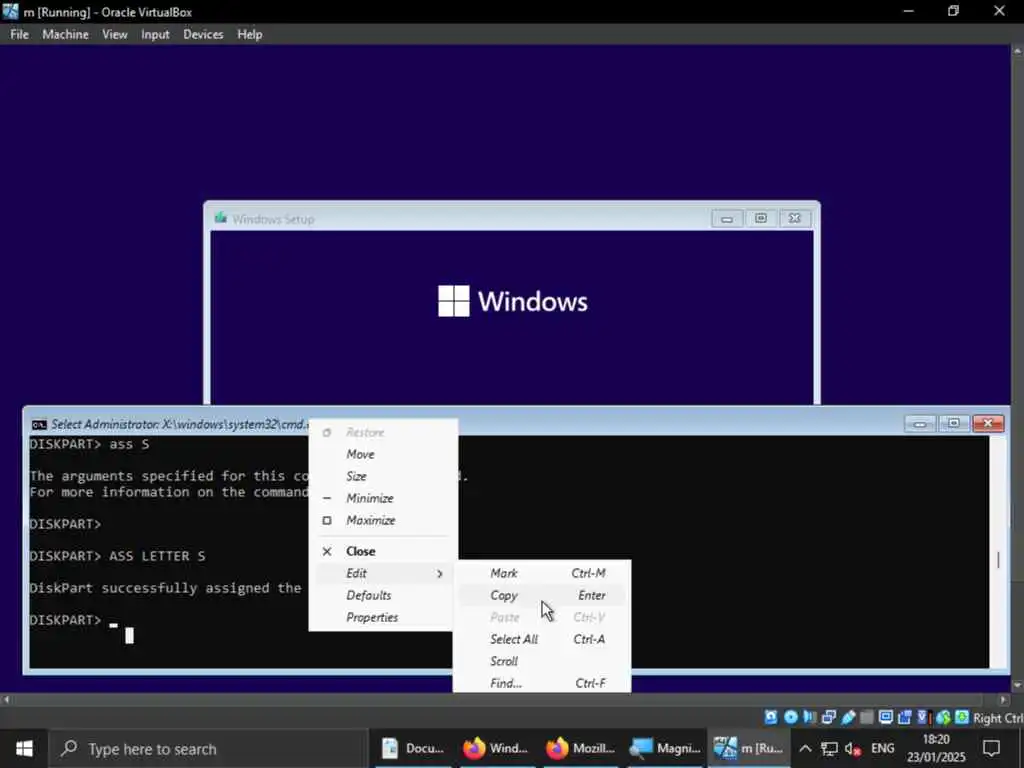Click the V virtualization icon in VirtualBox status bar
The width and height of the screenshot is (1024, 768).
(x=923, y=717)
